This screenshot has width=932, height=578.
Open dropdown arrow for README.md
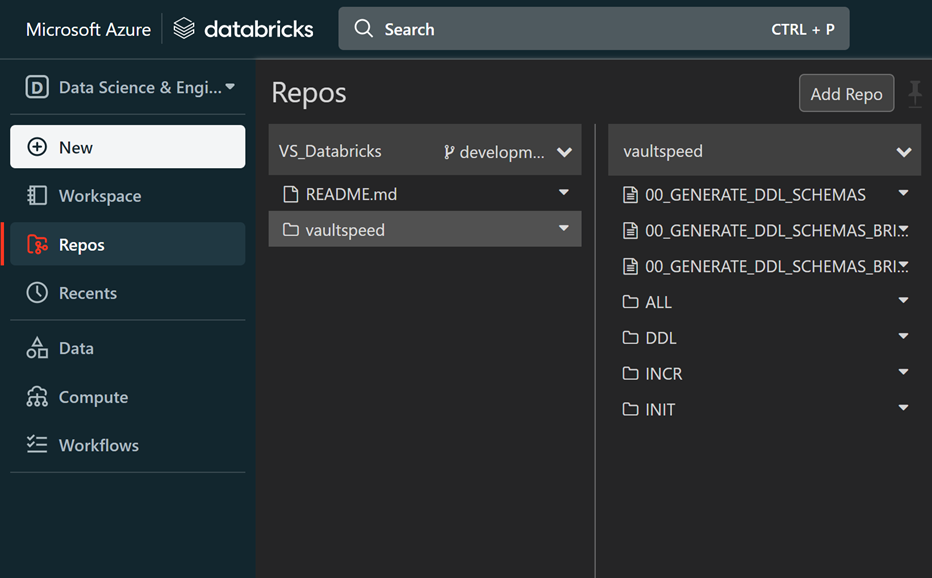coord(564,193)
